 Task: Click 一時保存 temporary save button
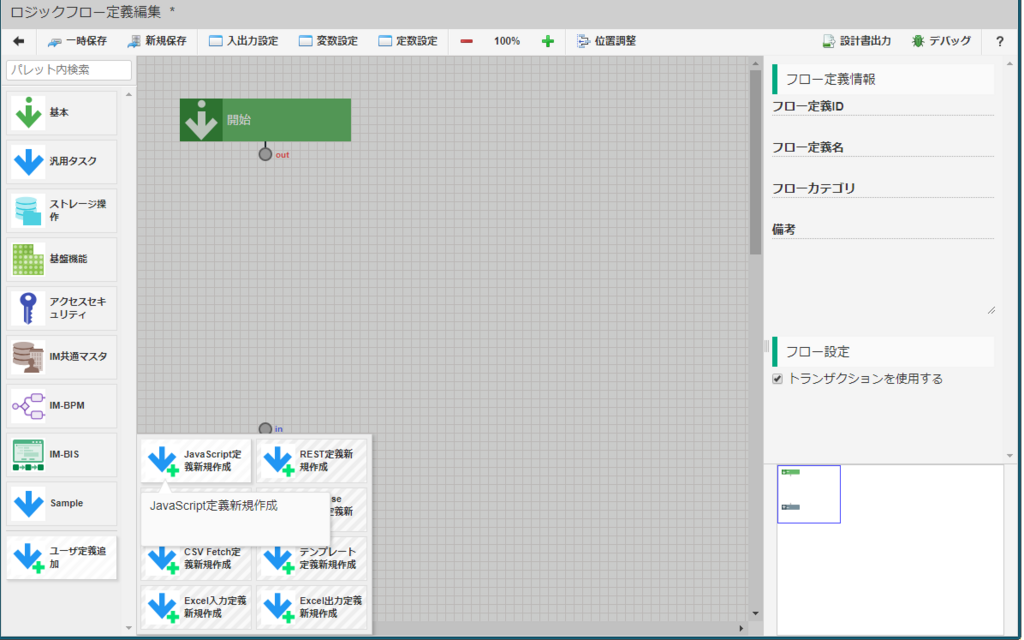tap(77, 41)
